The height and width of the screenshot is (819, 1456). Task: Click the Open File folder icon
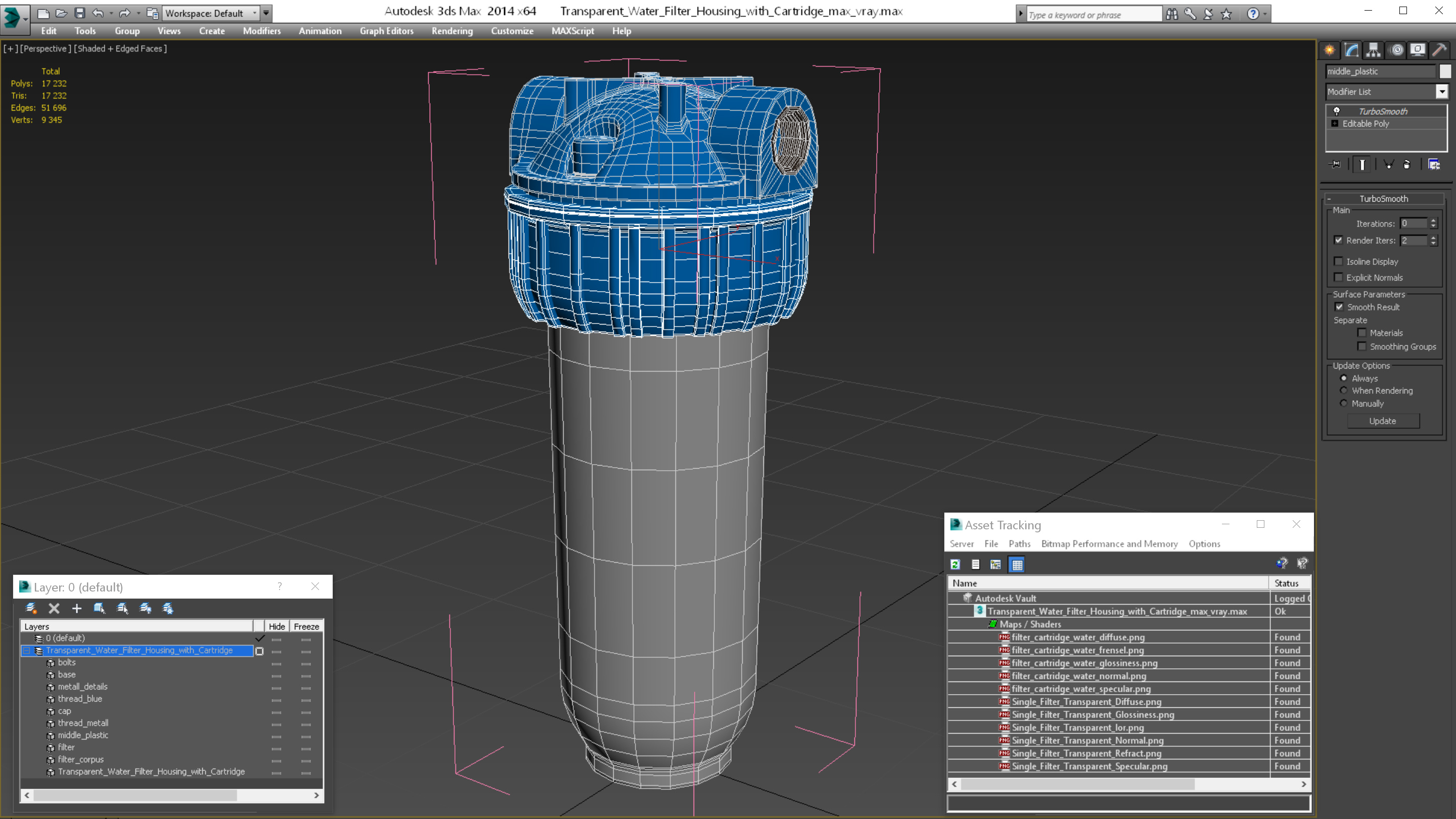pos(62,13)
